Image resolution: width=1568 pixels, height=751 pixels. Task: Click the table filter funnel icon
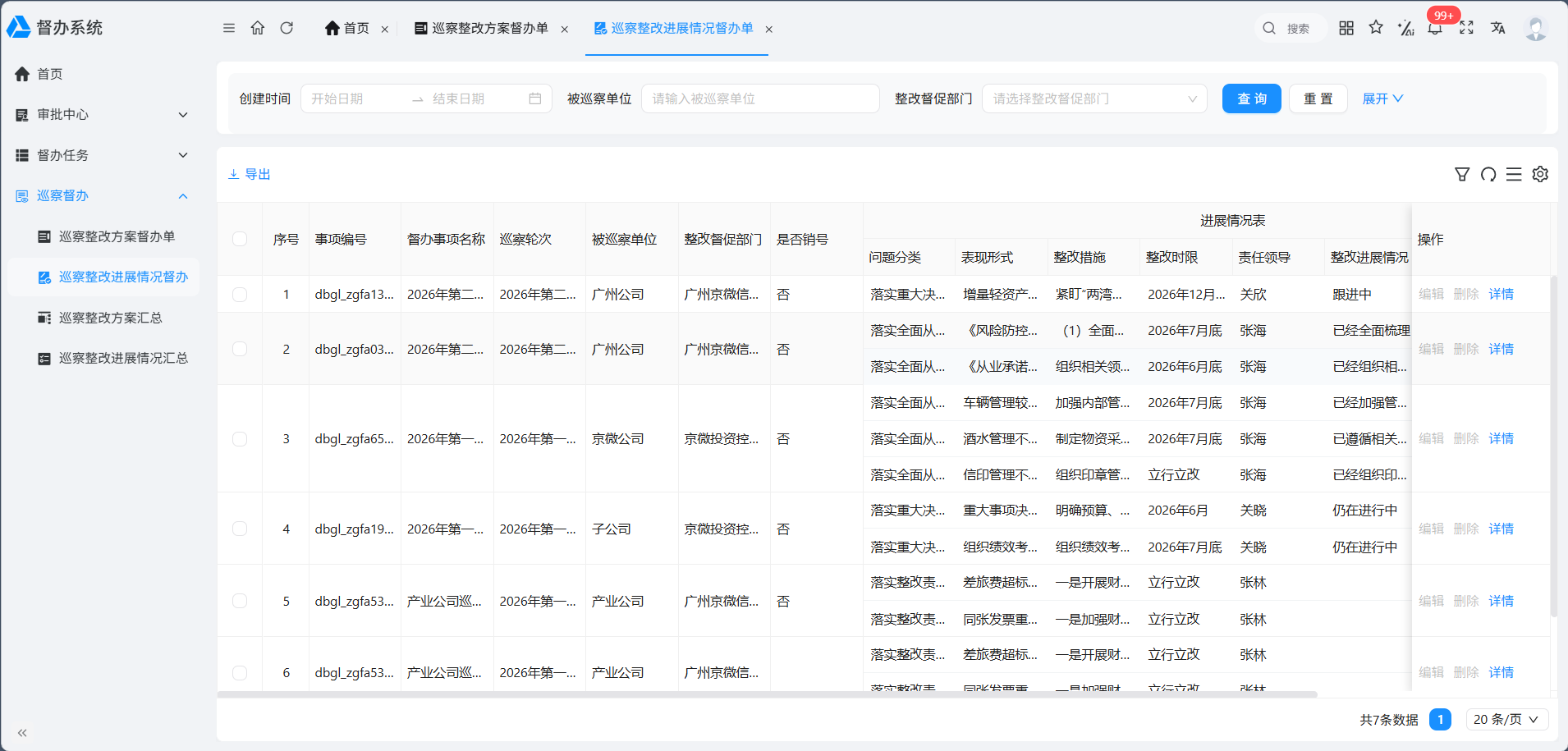(1462, 174)
